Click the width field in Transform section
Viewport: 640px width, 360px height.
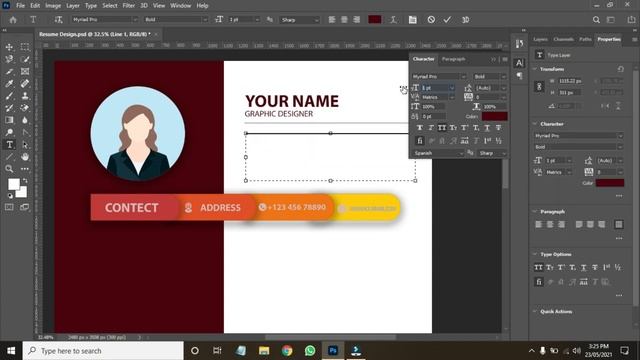click(571, 81)
